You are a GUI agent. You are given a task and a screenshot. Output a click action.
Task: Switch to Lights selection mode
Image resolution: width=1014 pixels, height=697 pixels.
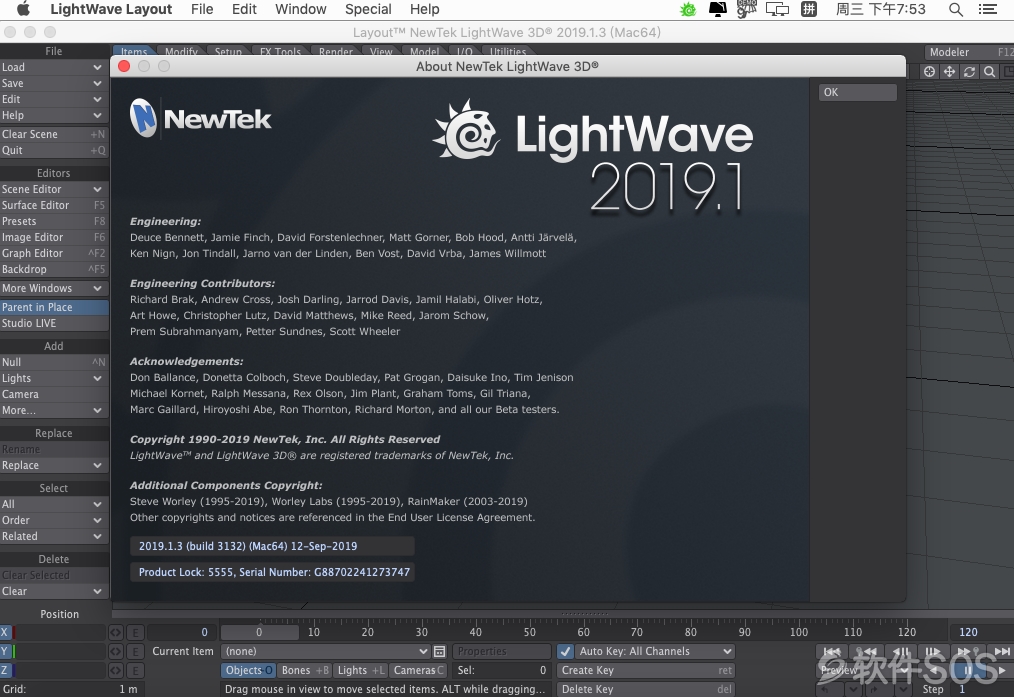[361, 670]
